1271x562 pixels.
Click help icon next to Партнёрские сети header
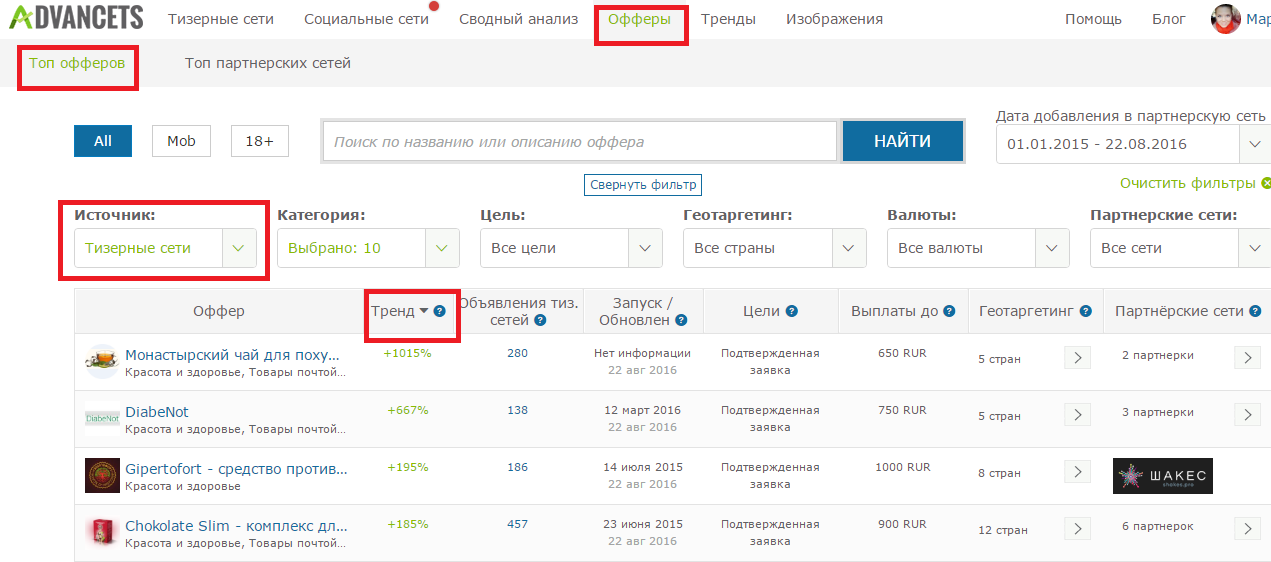[1254, 311]
